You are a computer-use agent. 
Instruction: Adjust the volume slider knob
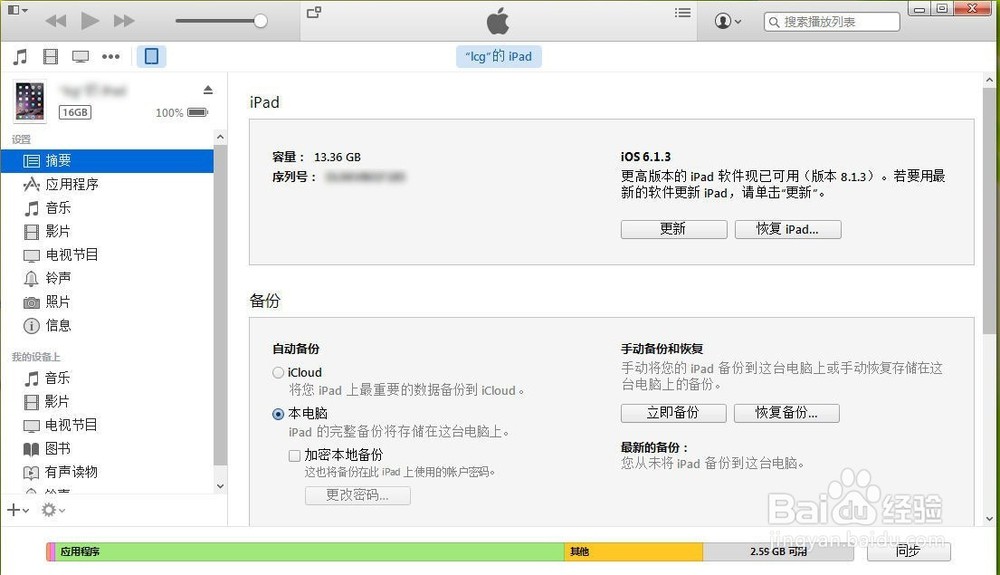pos(260,21)
